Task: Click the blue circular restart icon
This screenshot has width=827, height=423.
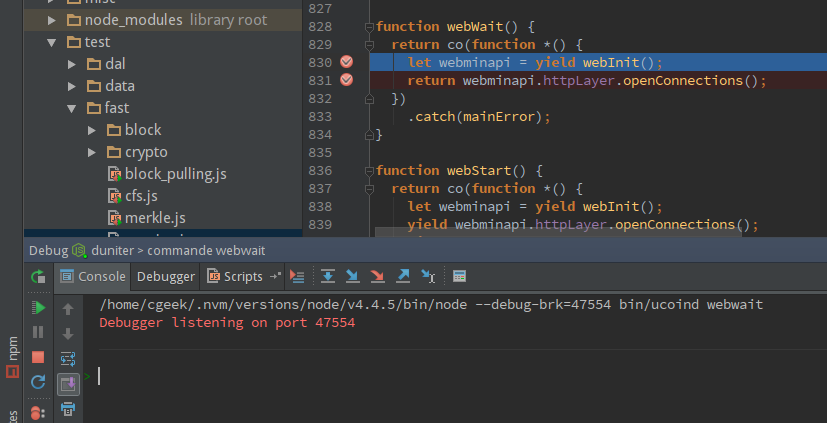Action: pos(38,381)
